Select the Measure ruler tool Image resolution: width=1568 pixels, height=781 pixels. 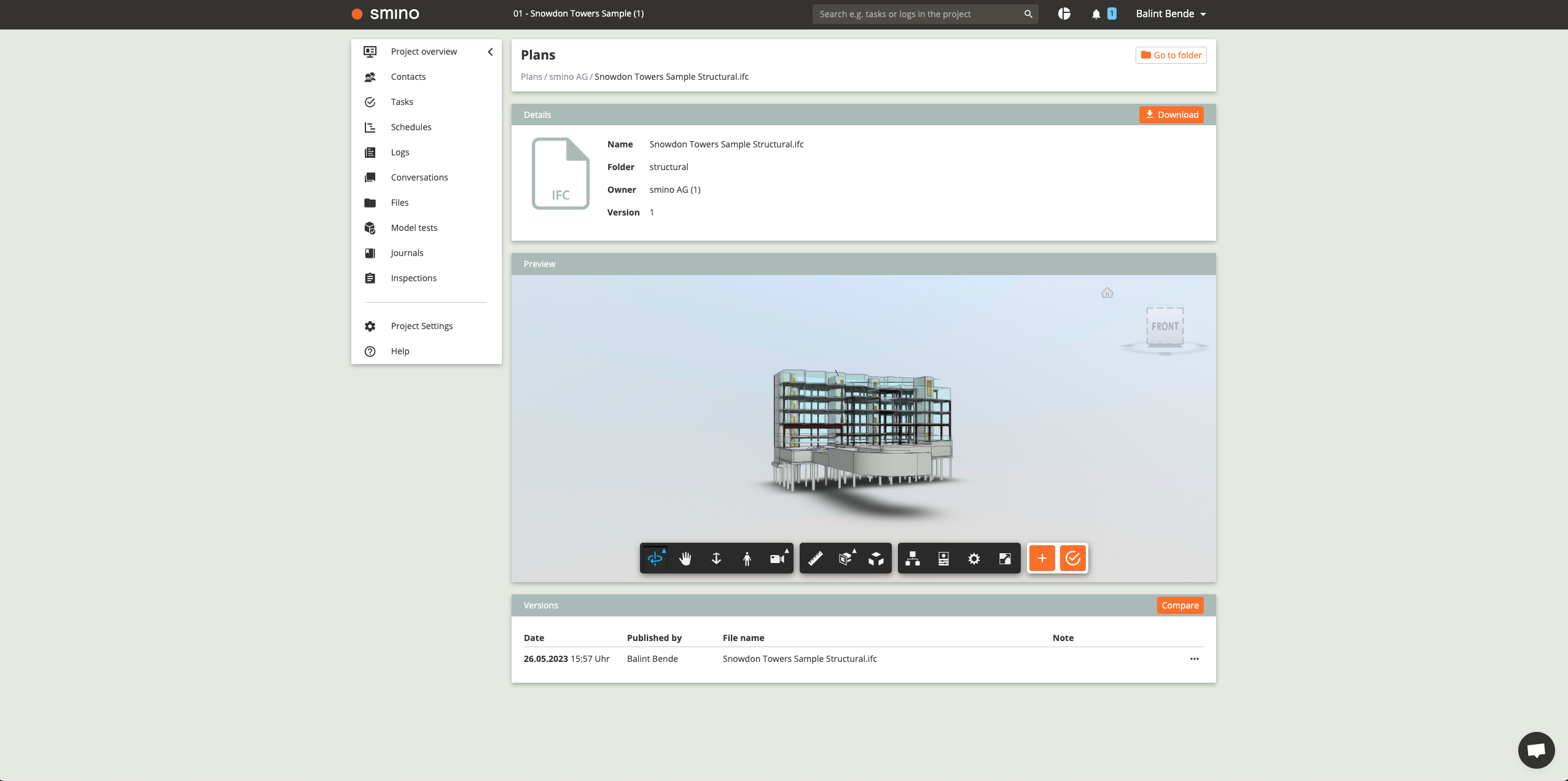point(815,558)
